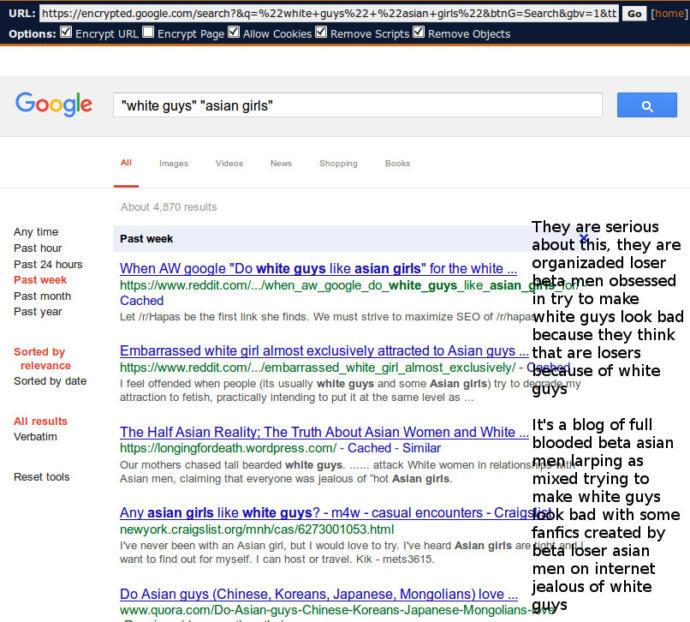Open Cached link under first reddit result
The height and width of the screenshot is (622, 690).
click(142, 301)
